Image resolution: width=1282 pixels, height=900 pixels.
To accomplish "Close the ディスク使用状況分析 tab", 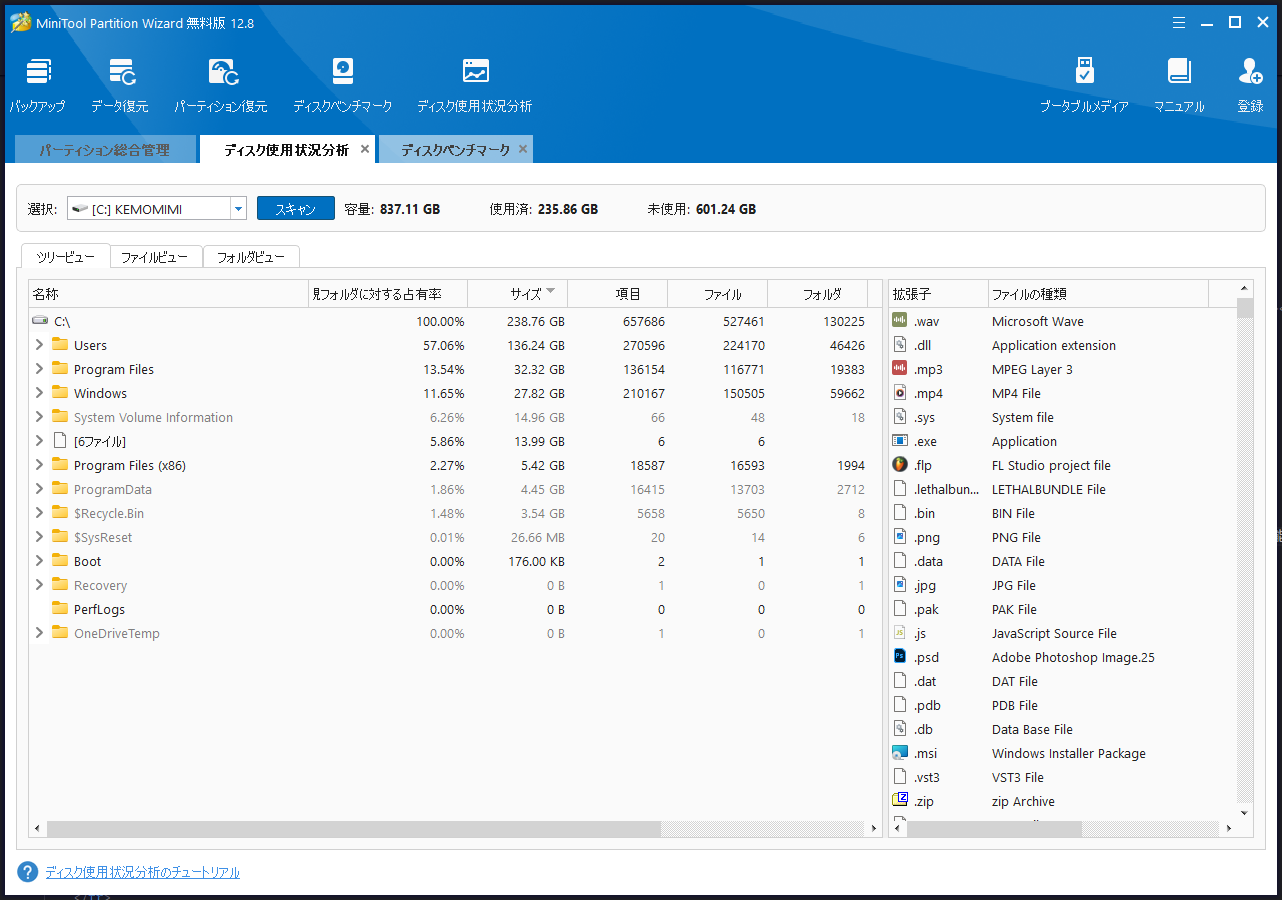I will [365, 149].
